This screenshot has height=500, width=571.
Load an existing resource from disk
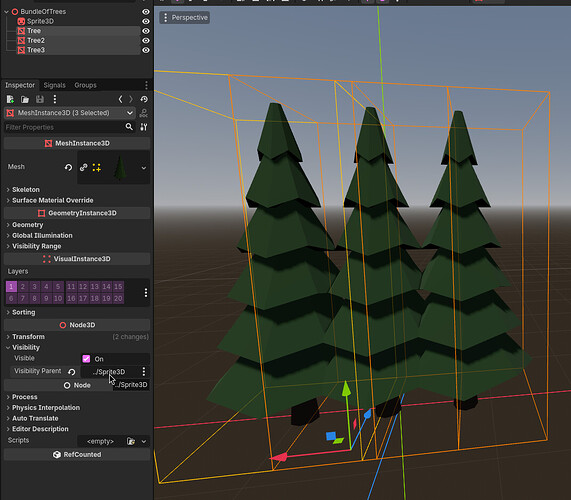pos(25,99)
